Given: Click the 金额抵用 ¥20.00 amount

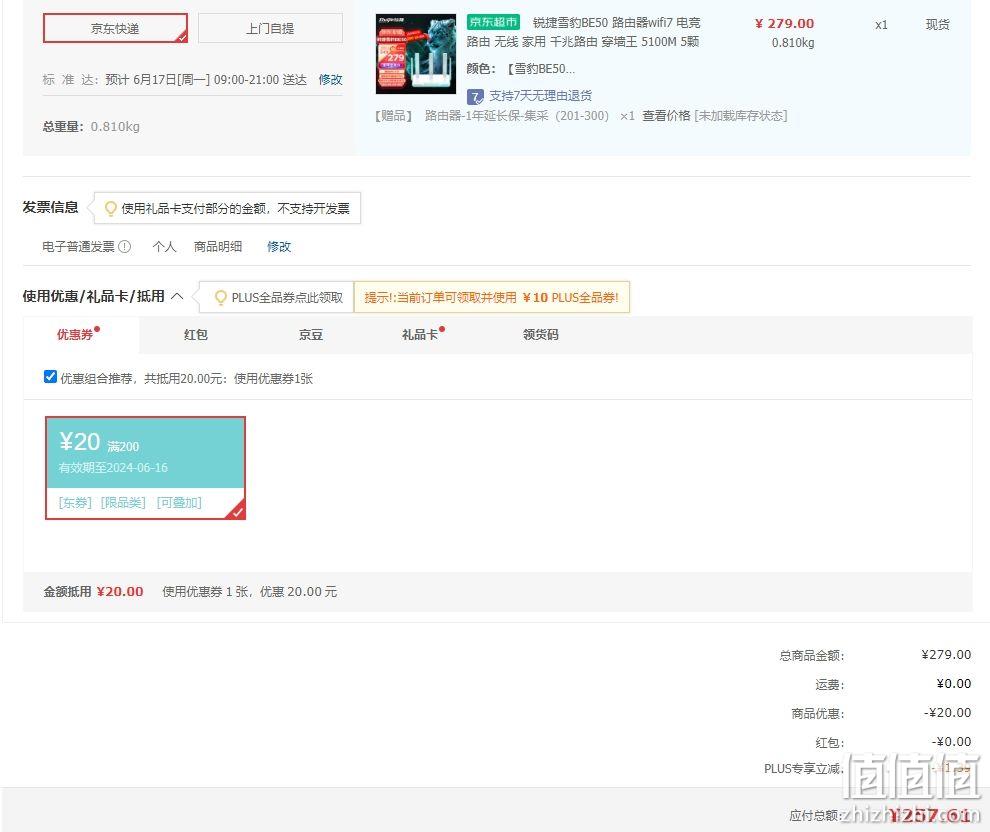Looking at the screenshot, I should (120, 591).
